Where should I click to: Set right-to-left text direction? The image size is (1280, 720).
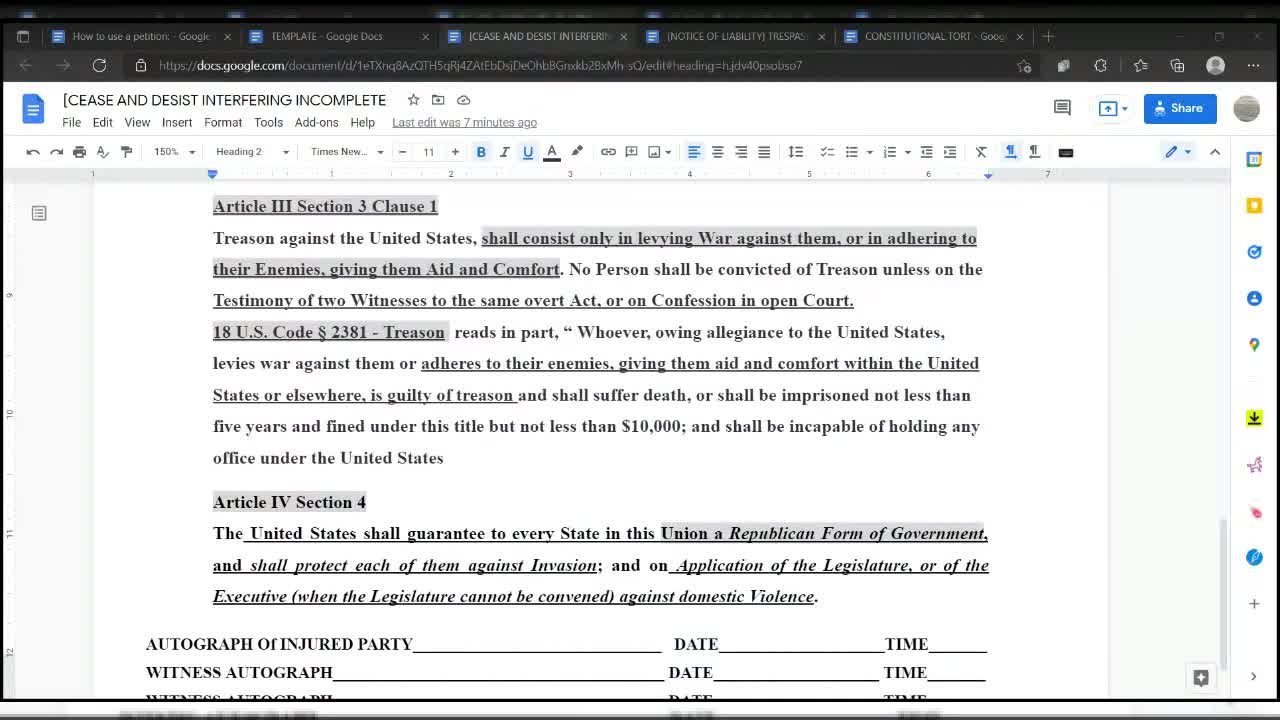coord(1035,152)
